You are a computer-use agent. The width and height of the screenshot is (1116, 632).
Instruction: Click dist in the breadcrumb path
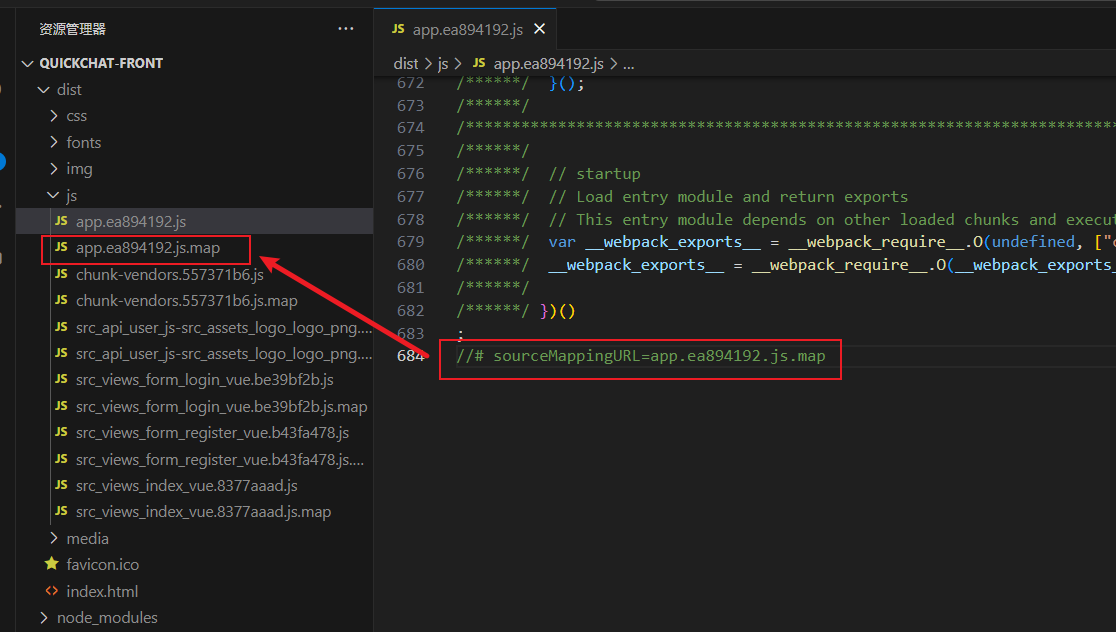pos(406,64)
